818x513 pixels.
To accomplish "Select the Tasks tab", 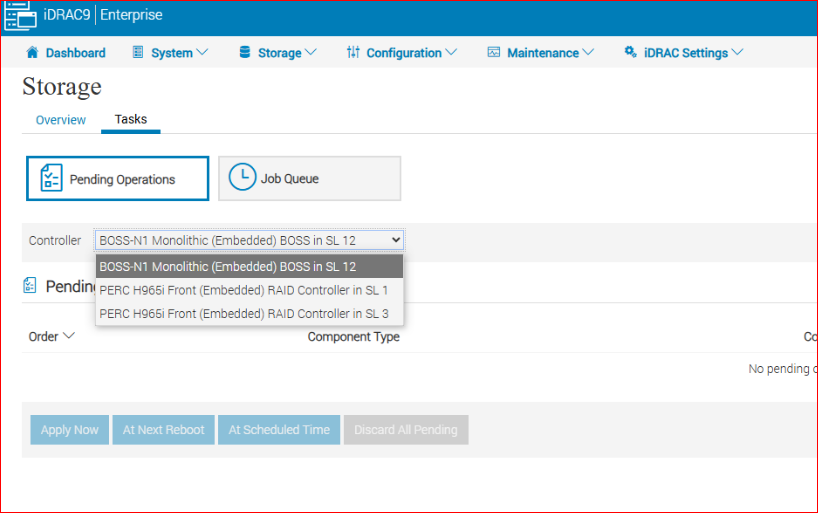I will coord(131,120).
